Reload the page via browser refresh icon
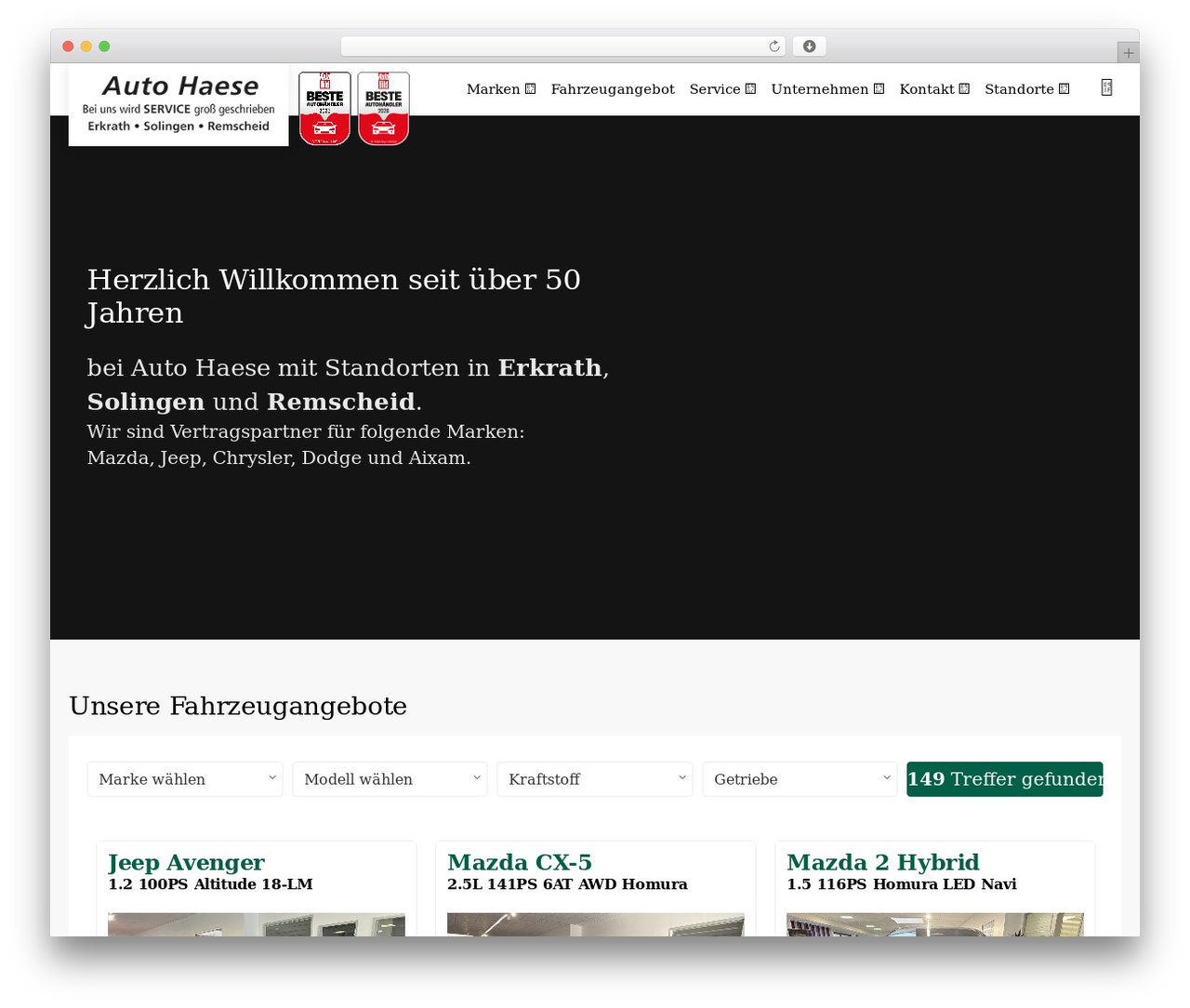 tap(774, 46)
